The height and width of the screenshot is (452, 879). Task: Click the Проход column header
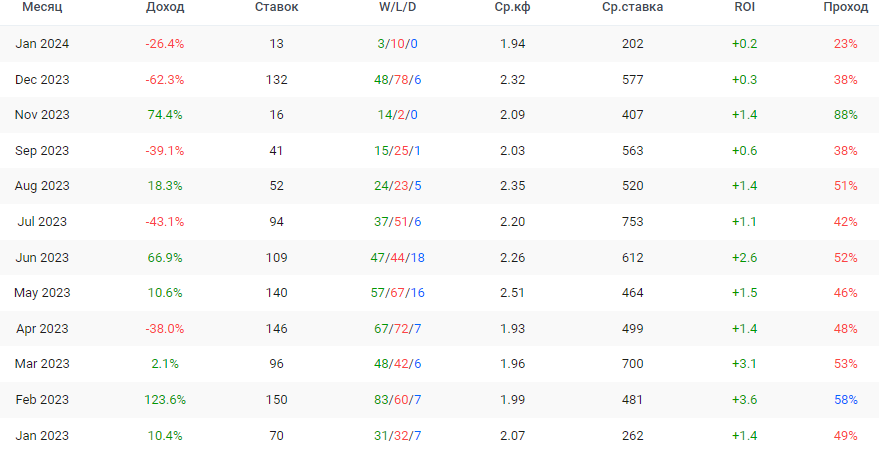click(845, 7)
